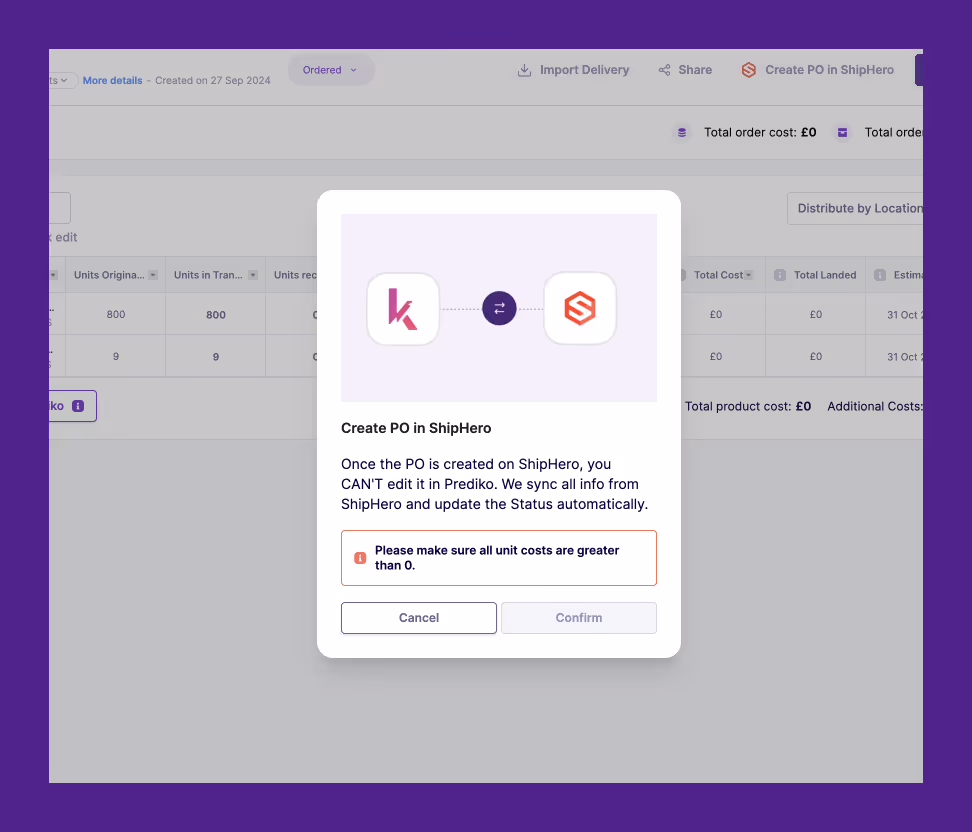Viewport: 972px width, 832px height.
Task: Open the Units in Tran... column filter arrow
Action: coord(253,275)
